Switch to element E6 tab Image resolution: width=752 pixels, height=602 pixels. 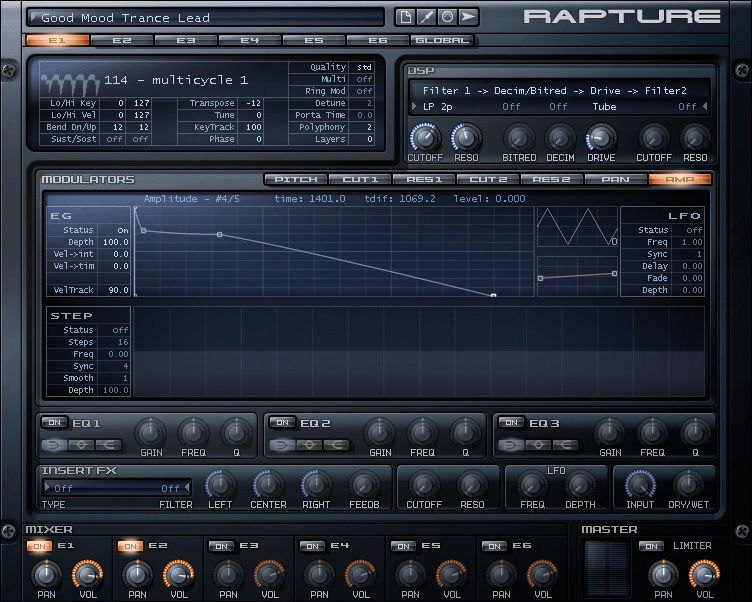(x=378, y=40)
